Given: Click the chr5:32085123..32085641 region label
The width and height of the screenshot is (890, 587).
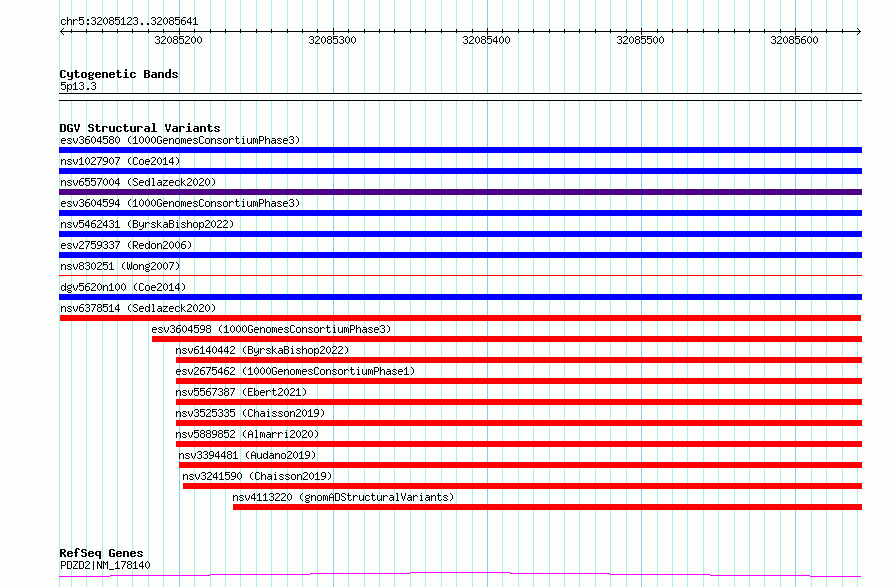Looking at the screenshot, I should [129, 22].
